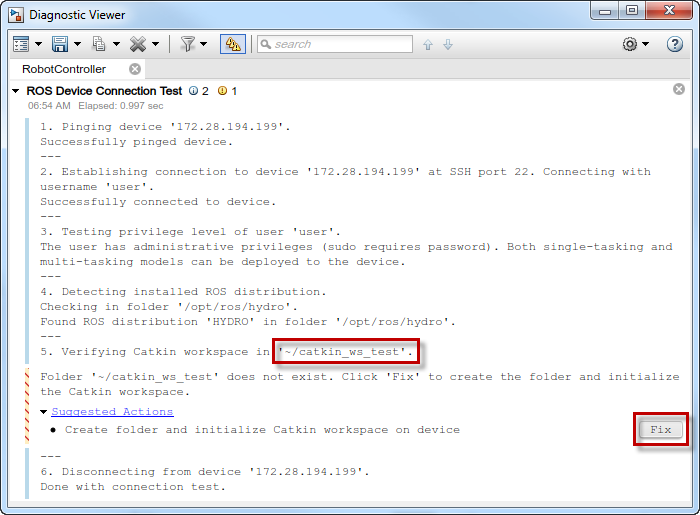Close the RobotController tab
Viewport: 700px width, 515px height.
point(135,69)
